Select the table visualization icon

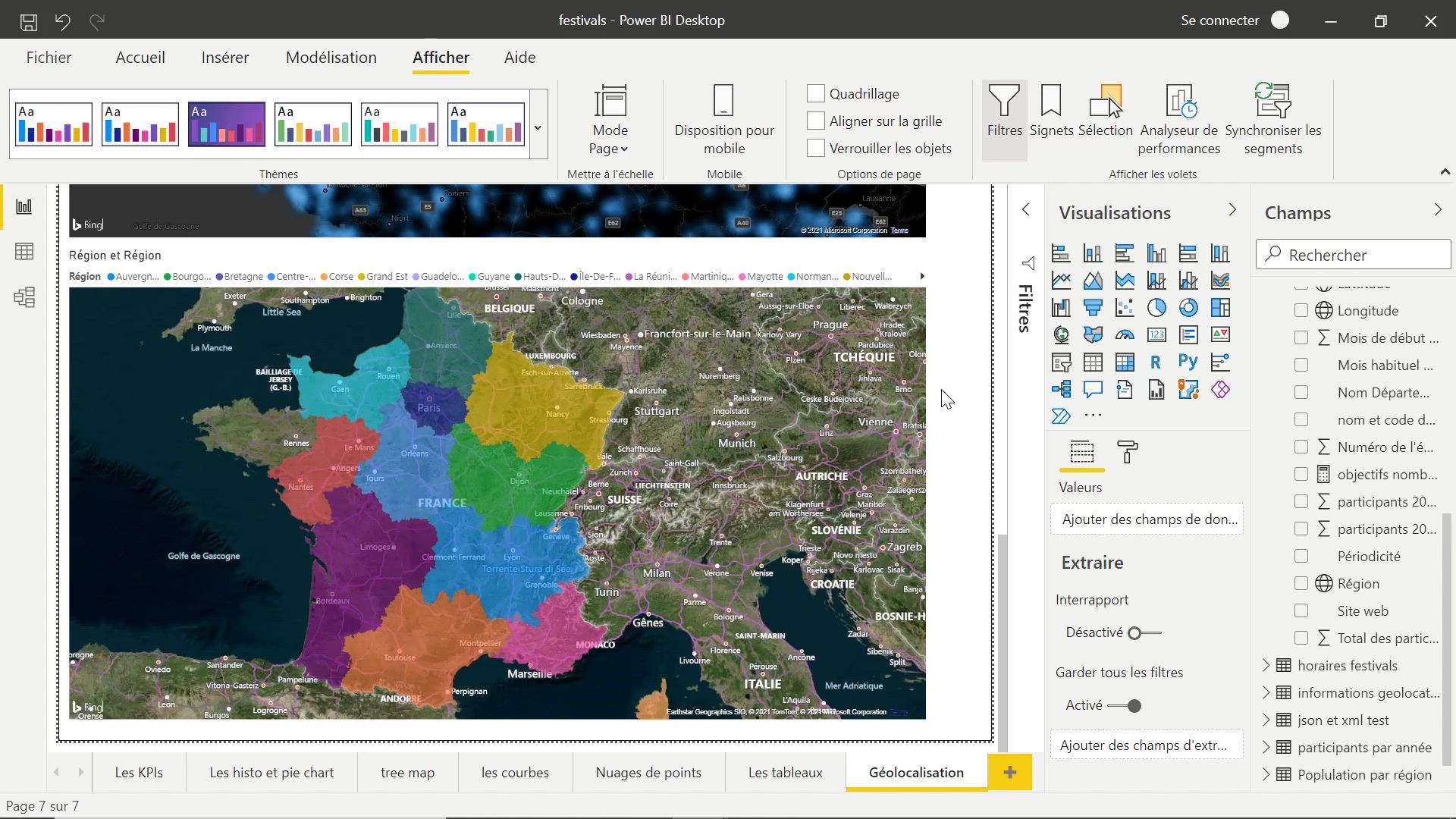1093,362
